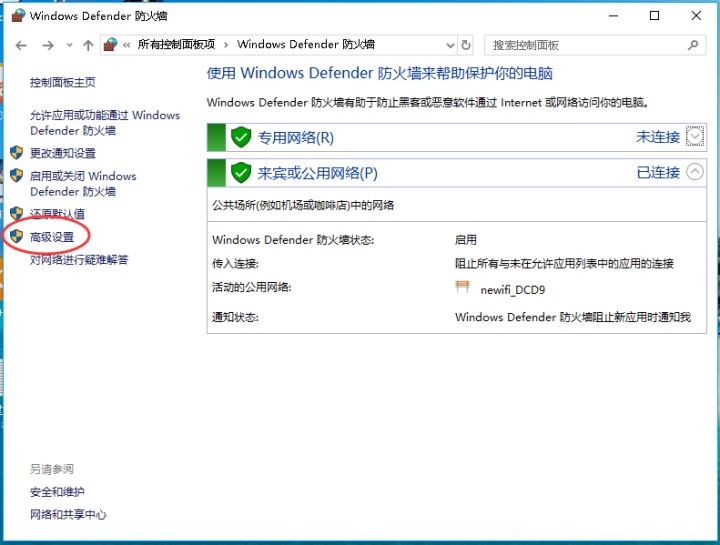Focus the 搜索控制面板 search field
720x545 pixels.
point(595,45)
